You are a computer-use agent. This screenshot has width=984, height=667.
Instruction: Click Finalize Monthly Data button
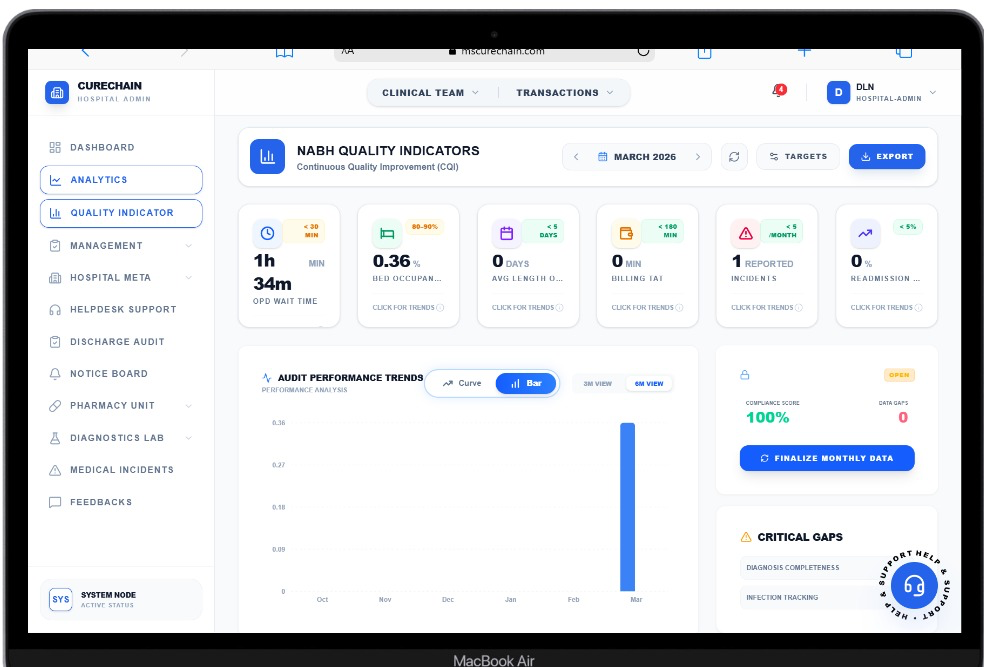click(827, 458)
